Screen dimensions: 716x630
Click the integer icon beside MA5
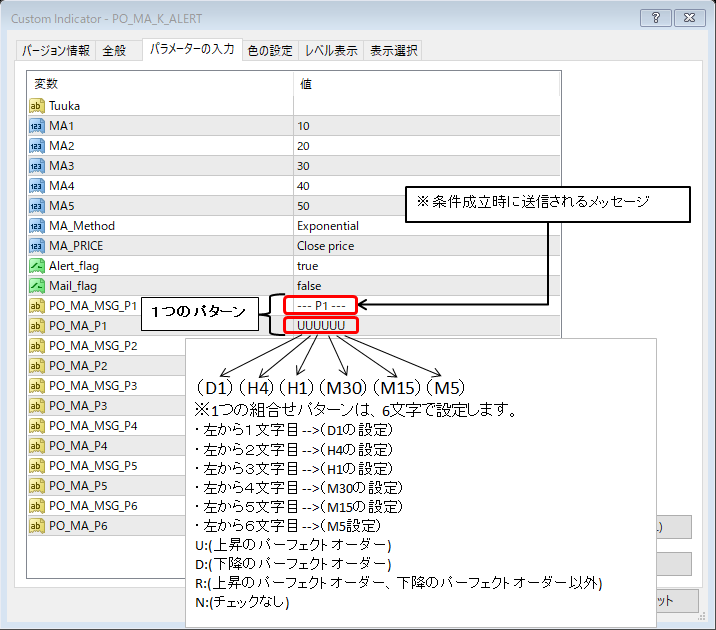pos(37,206)
